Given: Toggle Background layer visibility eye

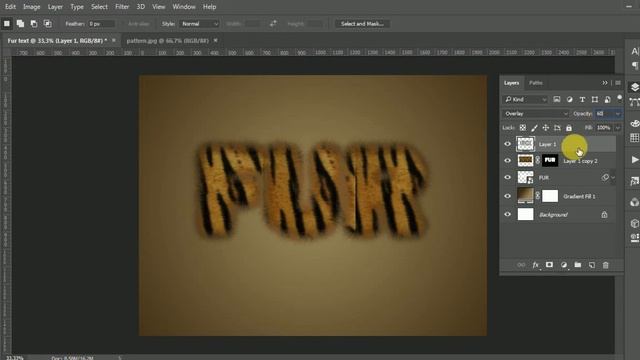Looking at the screenshot, I should (x=507, y=214).
